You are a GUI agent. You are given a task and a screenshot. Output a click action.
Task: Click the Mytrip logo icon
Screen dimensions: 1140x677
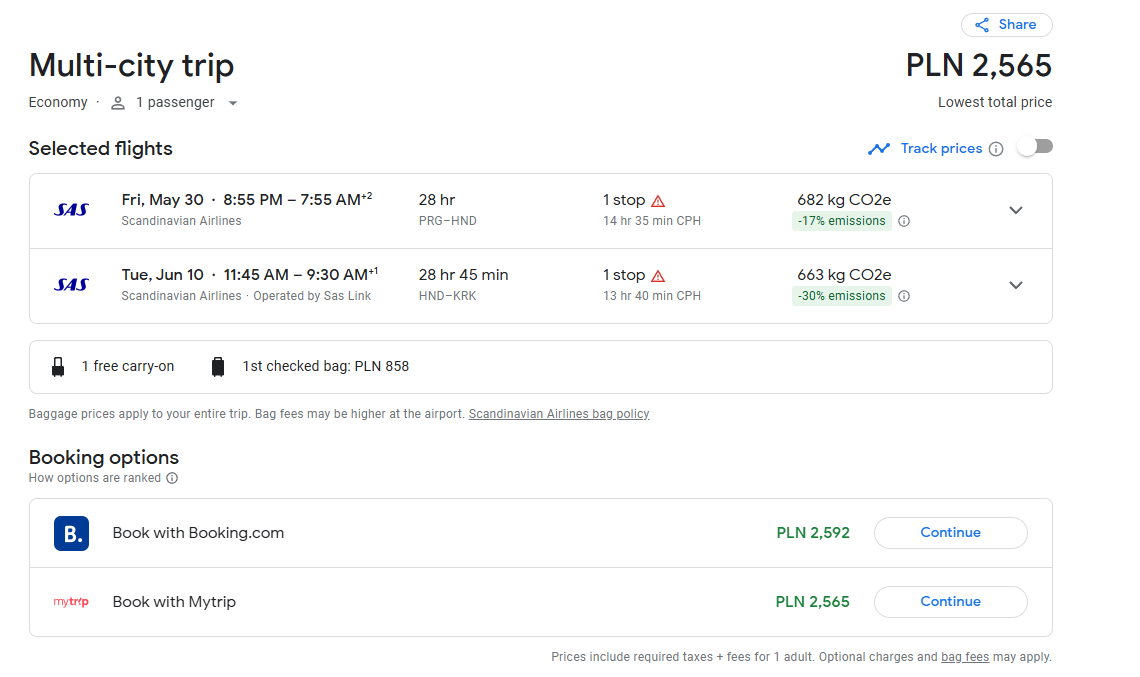pyautogui.click(x=71, y=601)
